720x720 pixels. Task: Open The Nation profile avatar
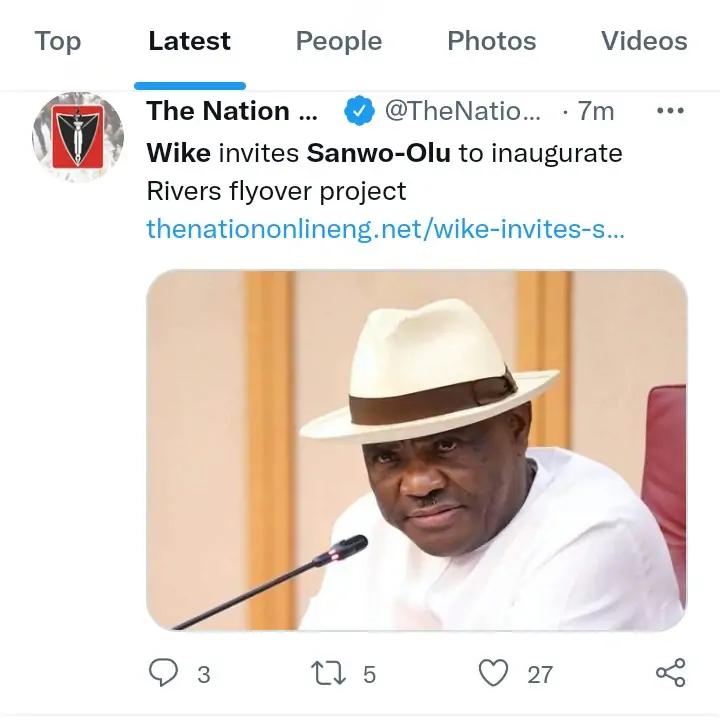tap(78, 137)
